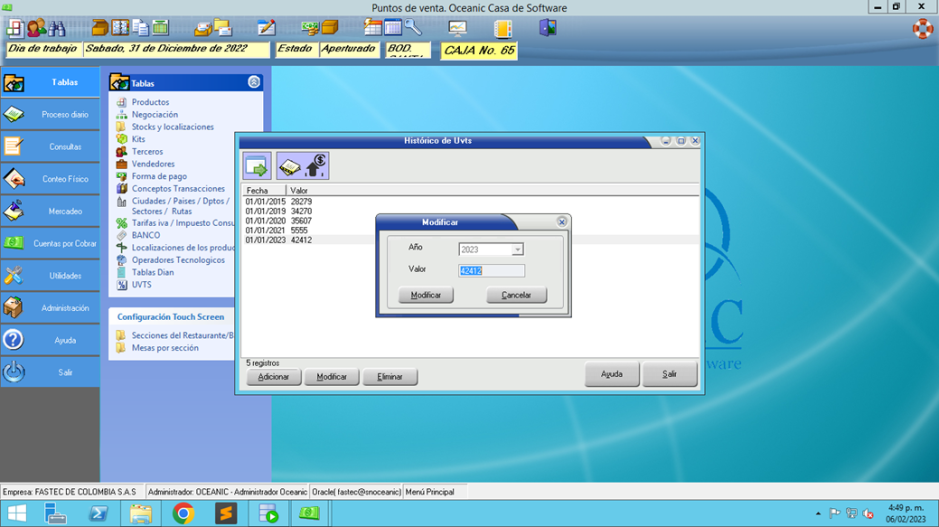Click the Adicionar button
Image resolution: width=939 pixels, height=527 pixels.
coord(274,377)
